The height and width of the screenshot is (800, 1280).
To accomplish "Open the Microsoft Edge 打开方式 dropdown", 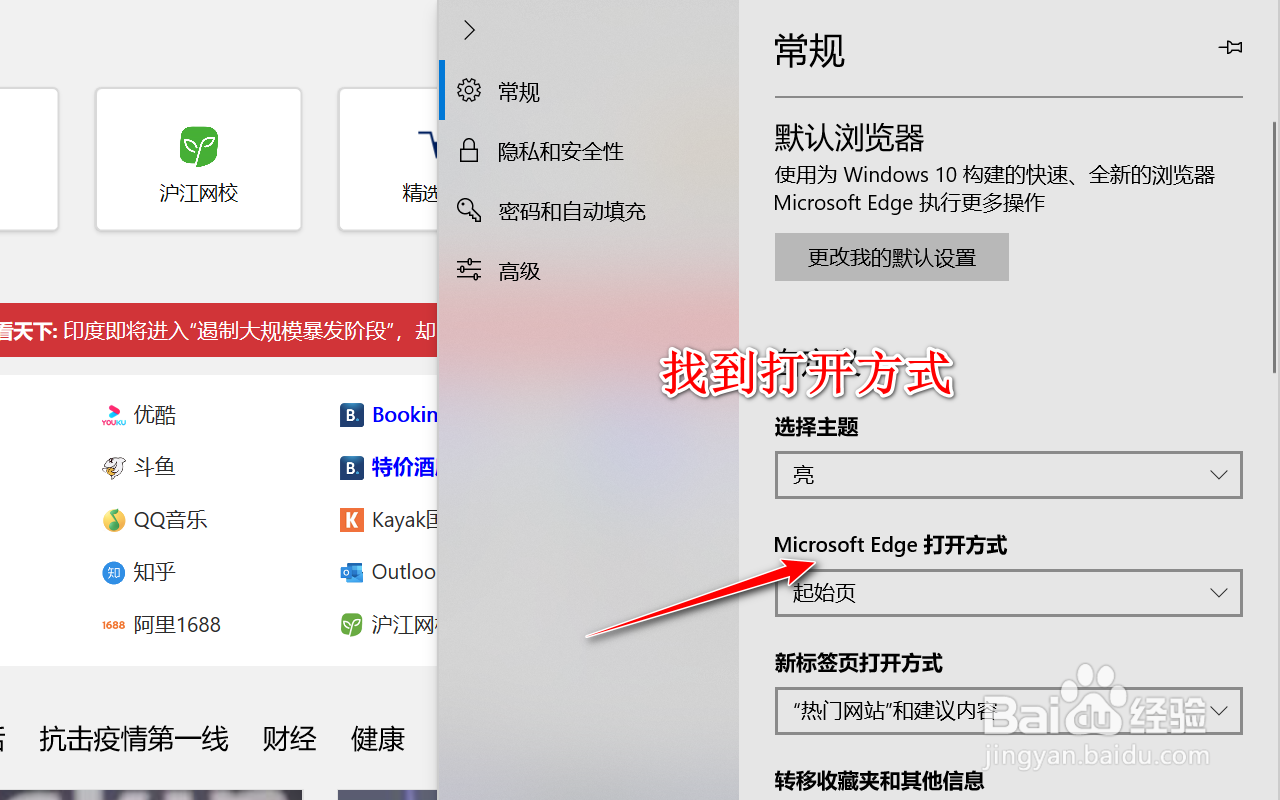I will [x=1009, y=593].
